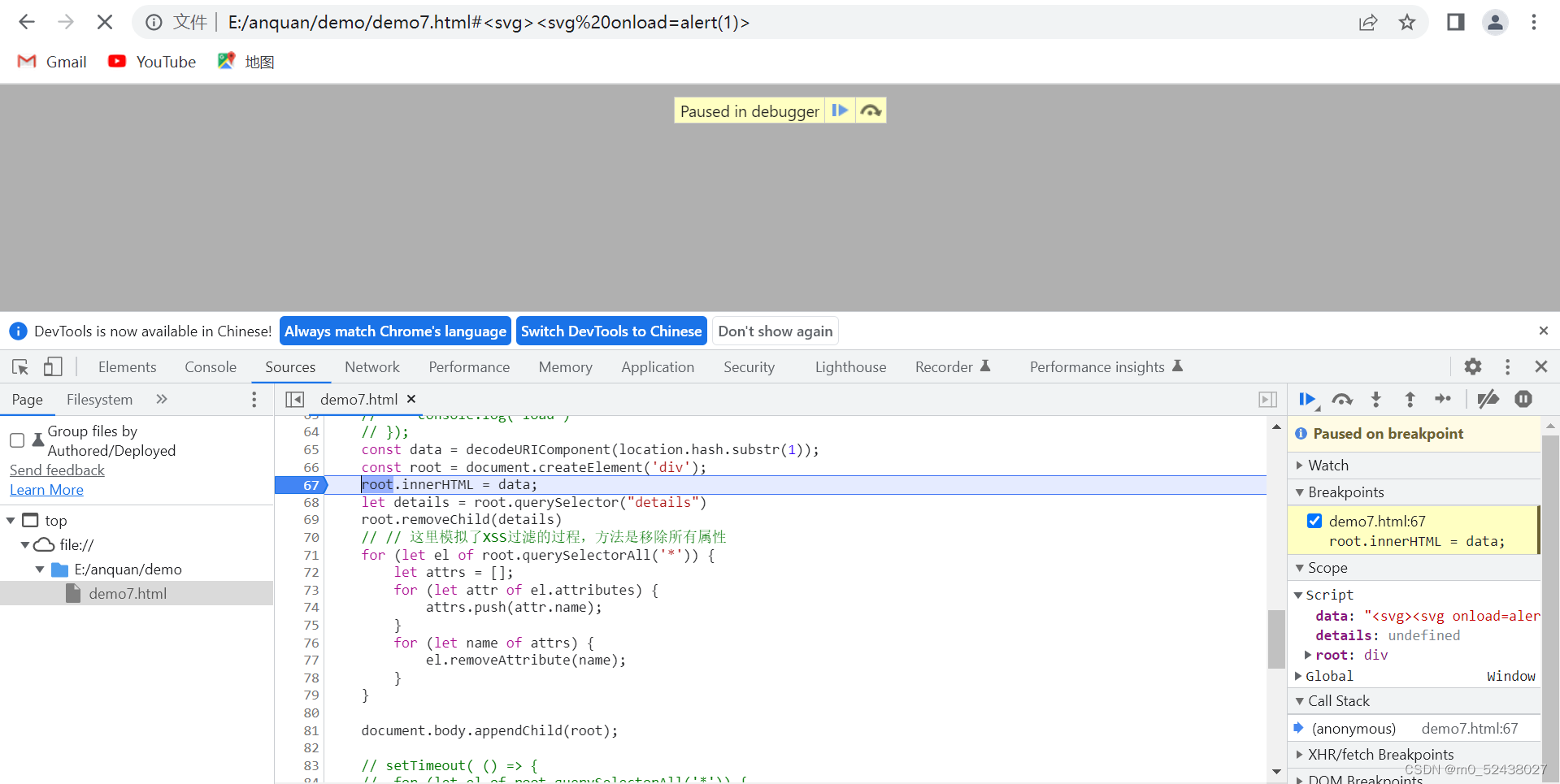Bookmark this page with star
The width and height of the screenshot is (1560, 784).
1407,22
